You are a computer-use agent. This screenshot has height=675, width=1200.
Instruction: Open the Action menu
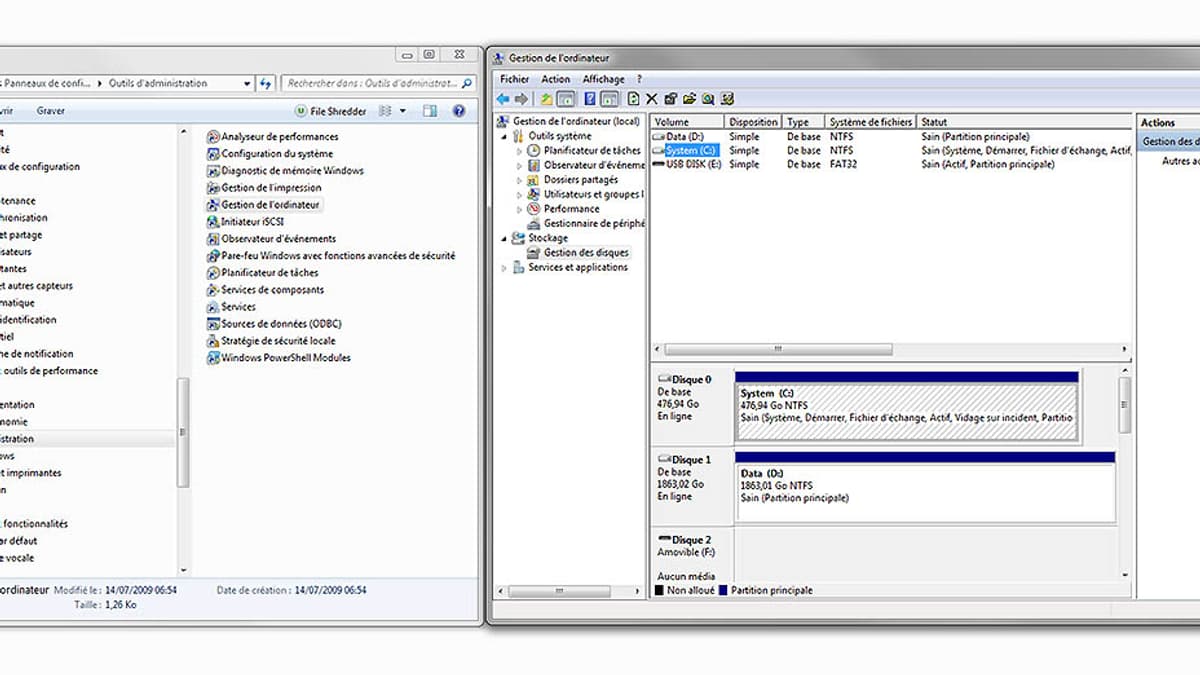pyautogui.click(x=556, y=79)
